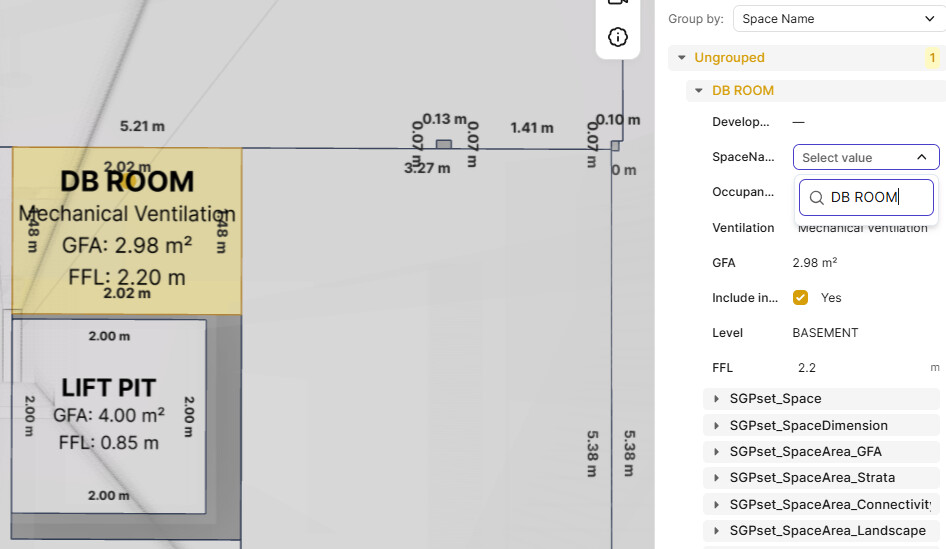Click the Ungrouped count badge 1
This screenshot has height=549, width=946.
pyautogui.click(x=932, y=58)
